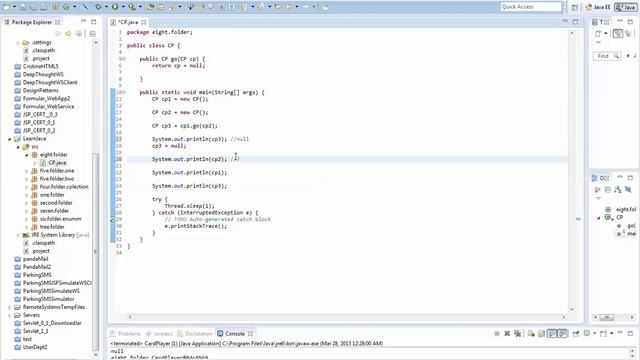The image size is (640, 360).
Task: Click the wand icon in main toolbar
Action: tap(85, 7)
